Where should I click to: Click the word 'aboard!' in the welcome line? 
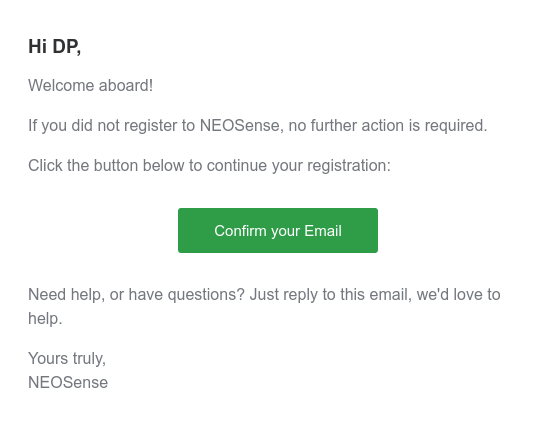126,85
